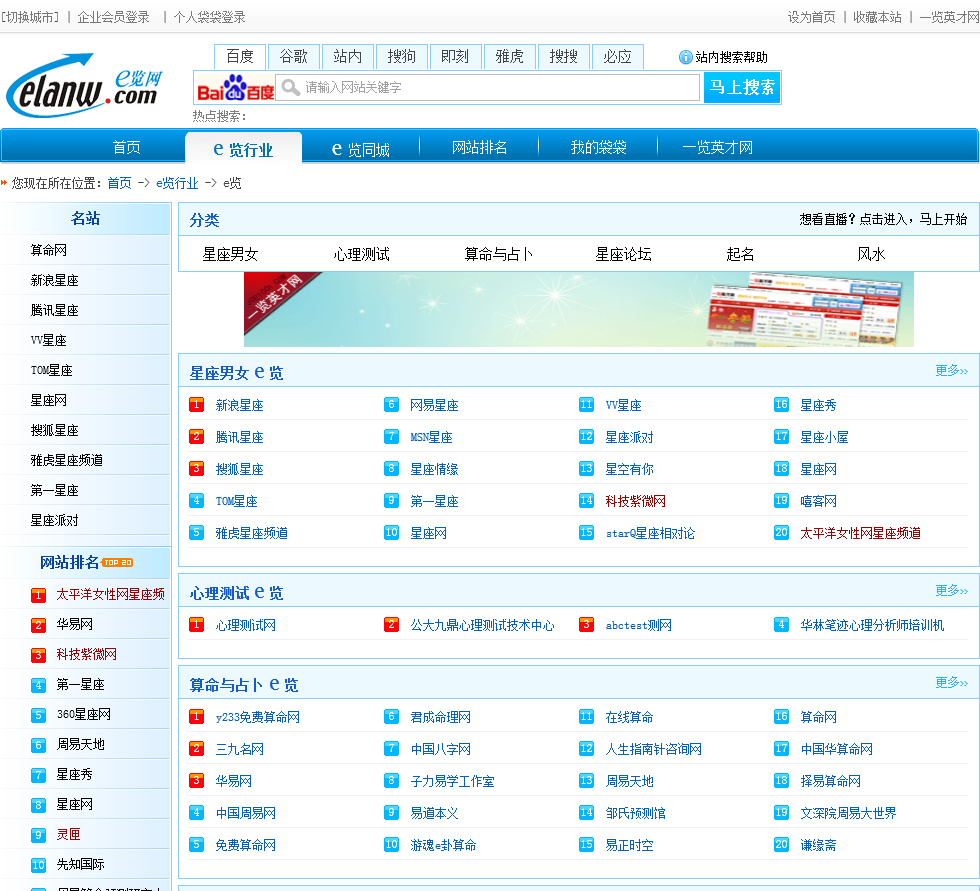The width and height of the screenshot is (980, 891).
Task: Click the 切换城市 link at top
Action: 30,17
